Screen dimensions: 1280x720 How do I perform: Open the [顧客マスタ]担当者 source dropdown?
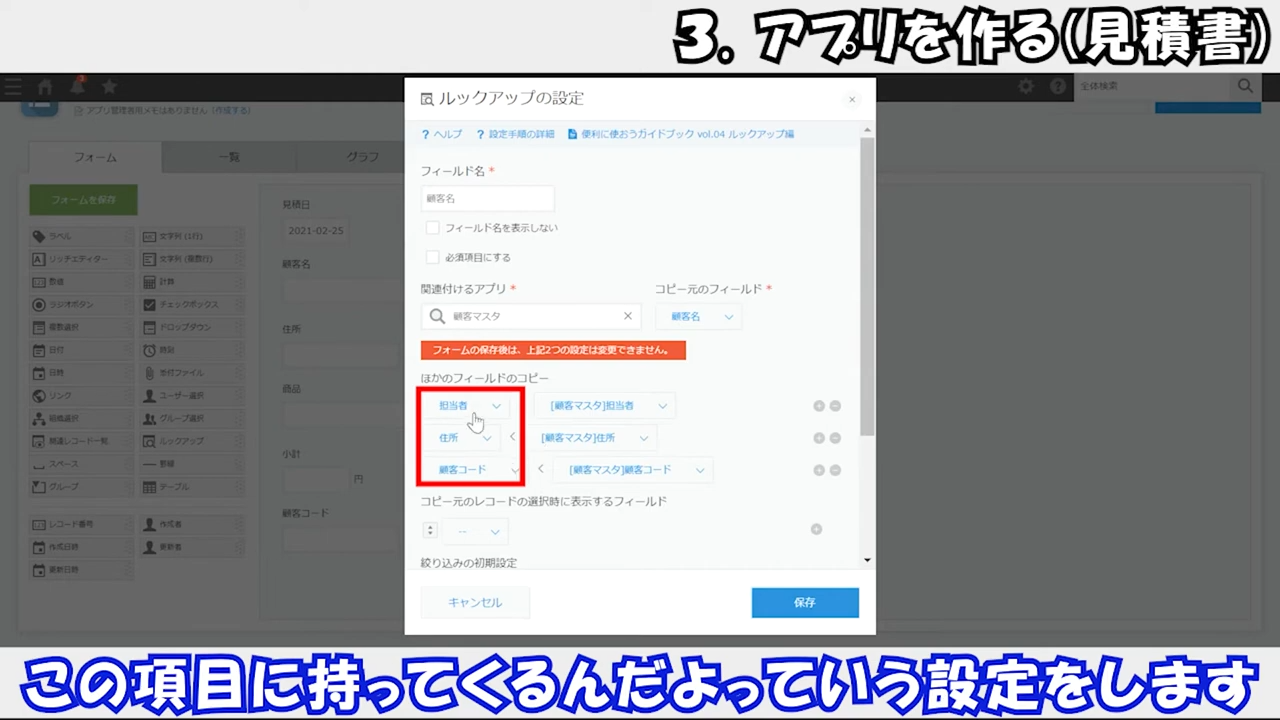point(605,406)
